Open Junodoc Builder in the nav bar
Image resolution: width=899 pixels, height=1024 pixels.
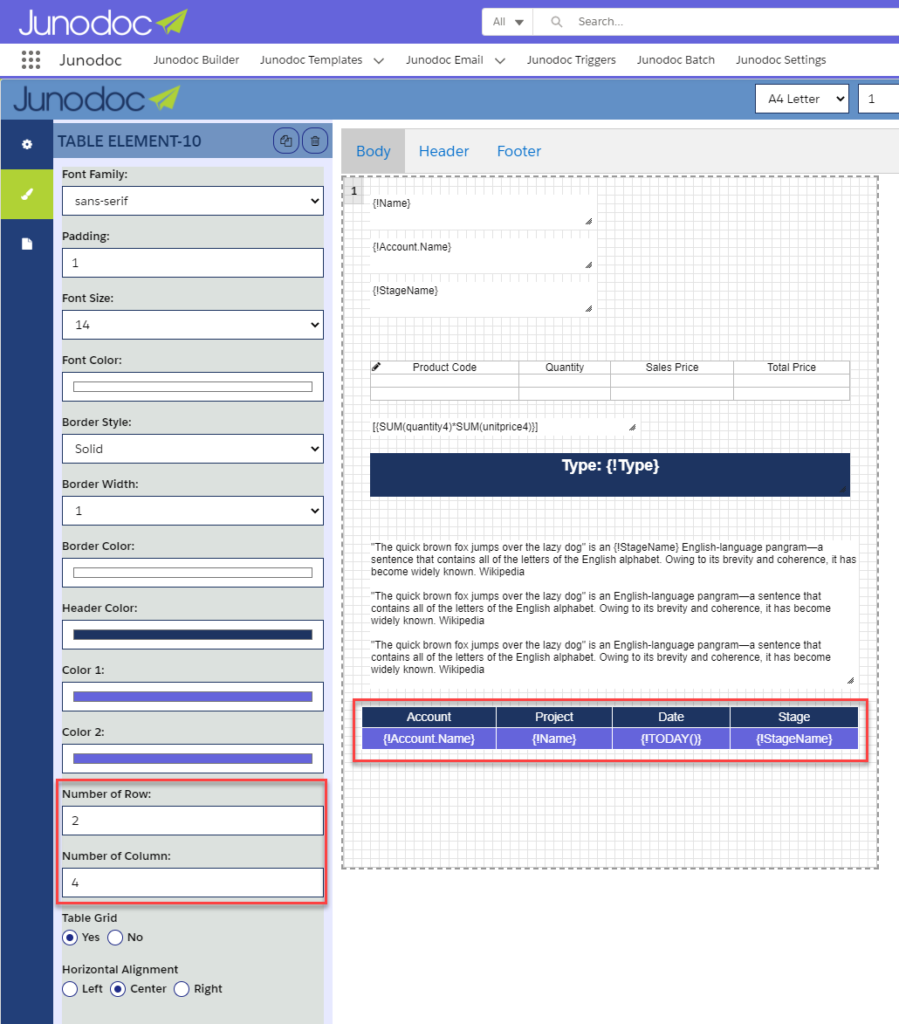(196, 60)
